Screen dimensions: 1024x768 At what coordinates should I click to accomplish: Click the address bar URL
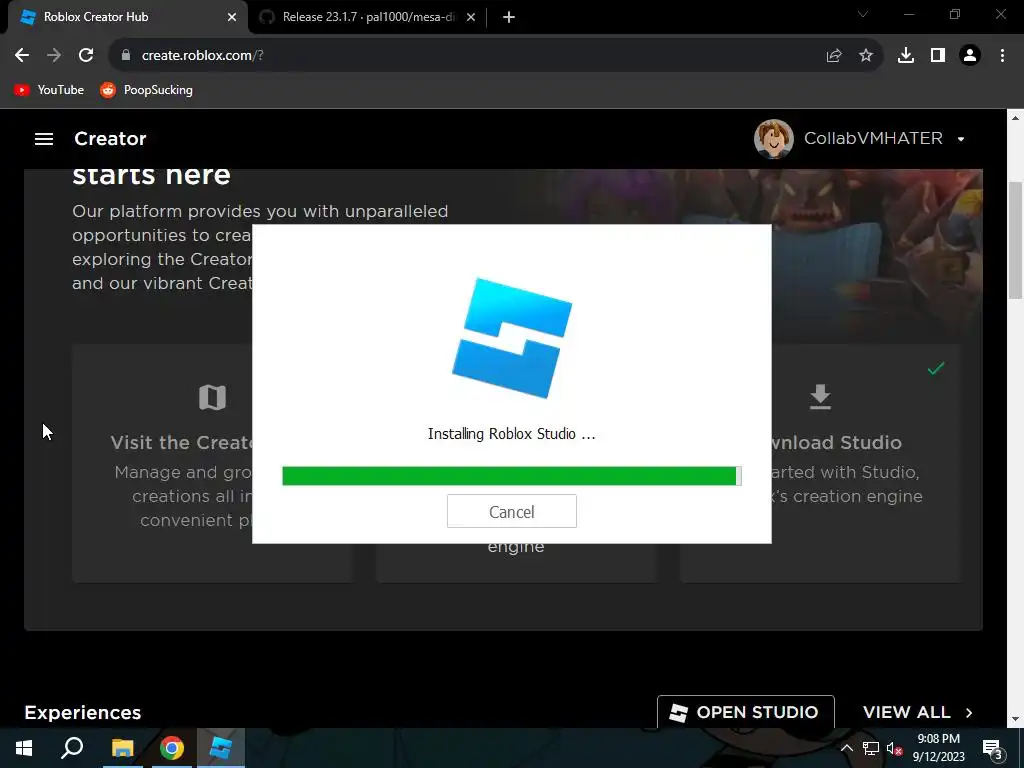(202, 56)
